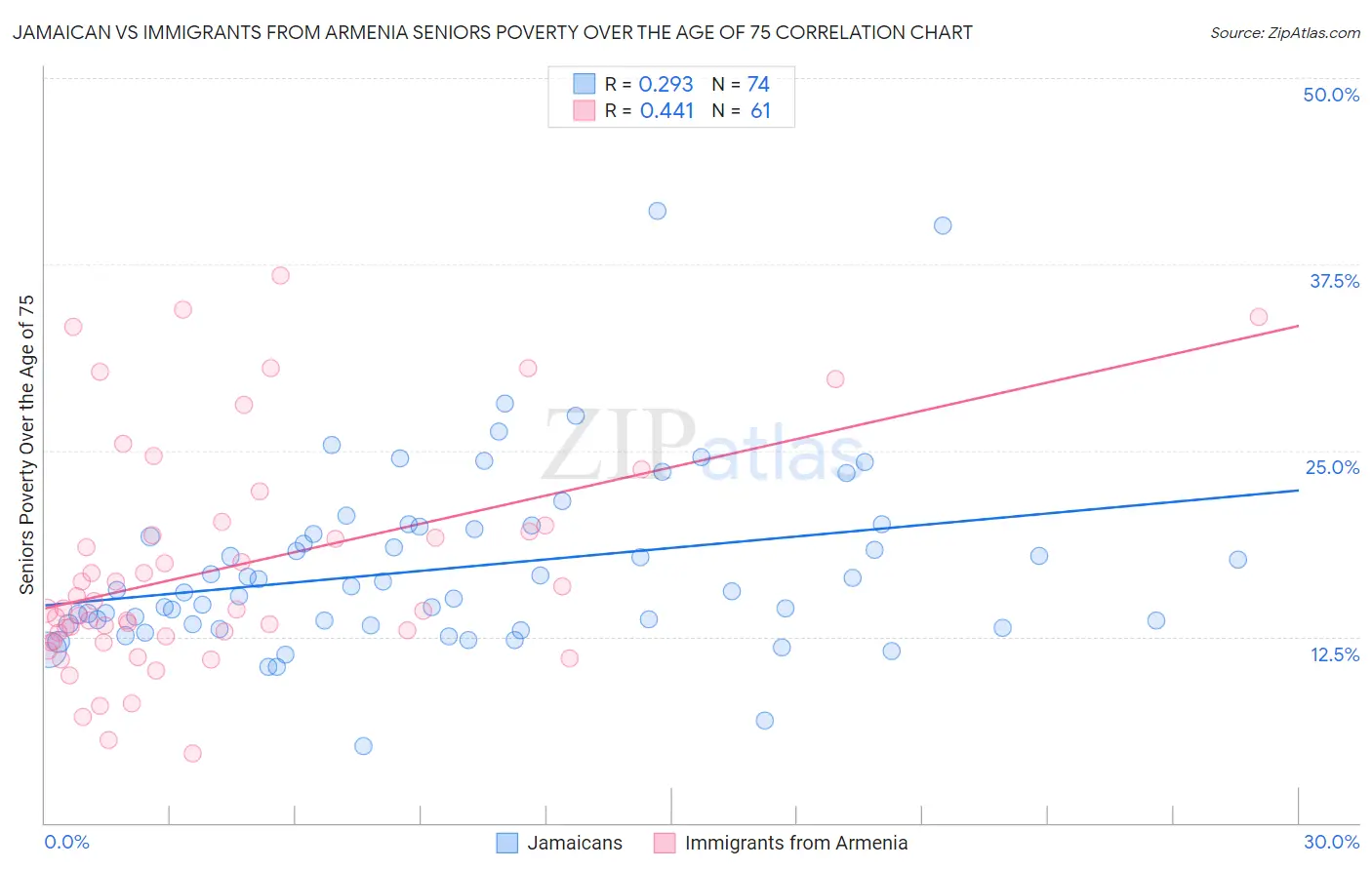Select the Immigrants from Armenia legend label
Viewport: 1372px width, 870px height.
tap(796, 843)
